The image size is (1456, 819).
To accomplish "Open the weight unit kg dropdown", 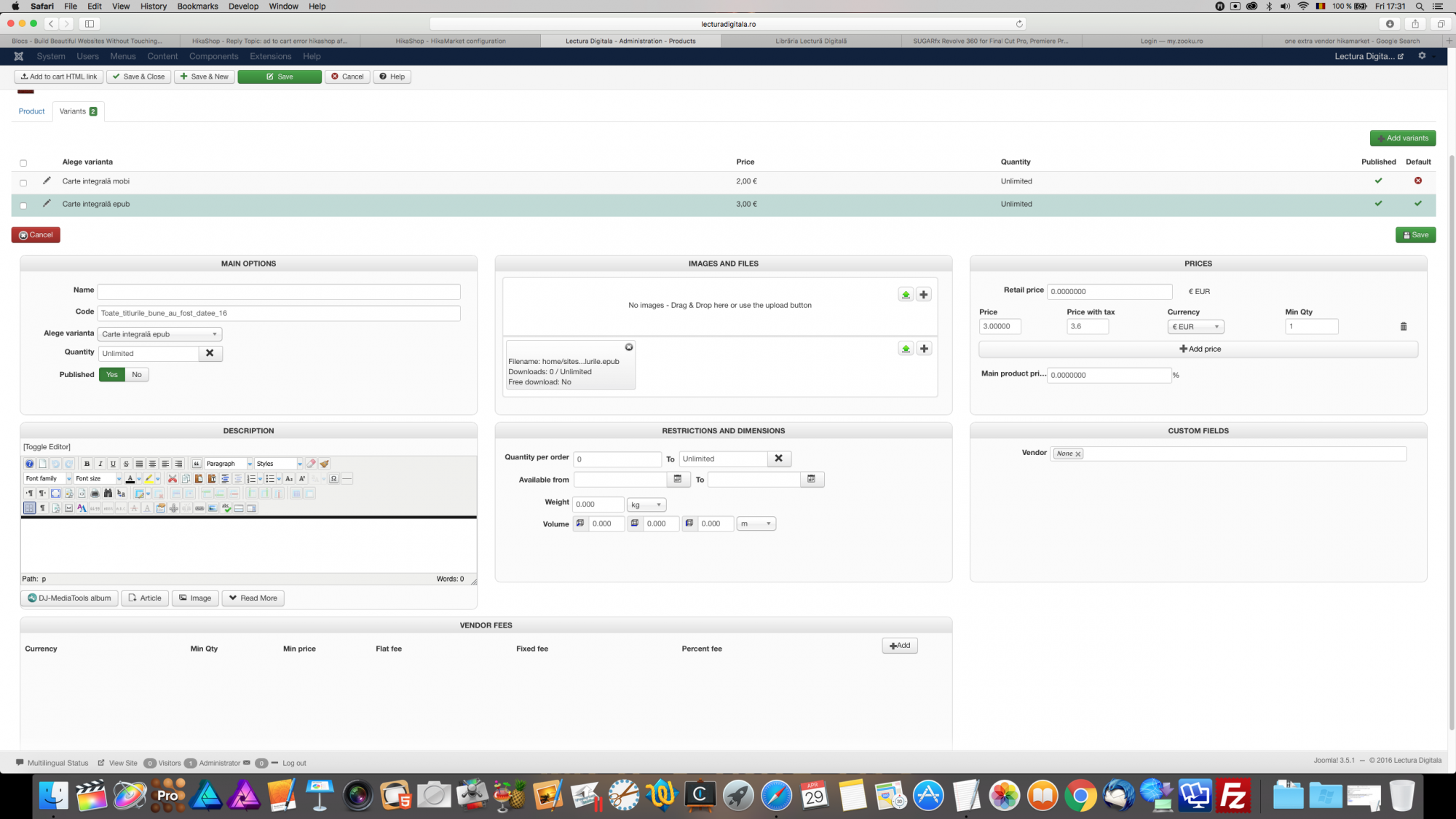I will [646, 505].
